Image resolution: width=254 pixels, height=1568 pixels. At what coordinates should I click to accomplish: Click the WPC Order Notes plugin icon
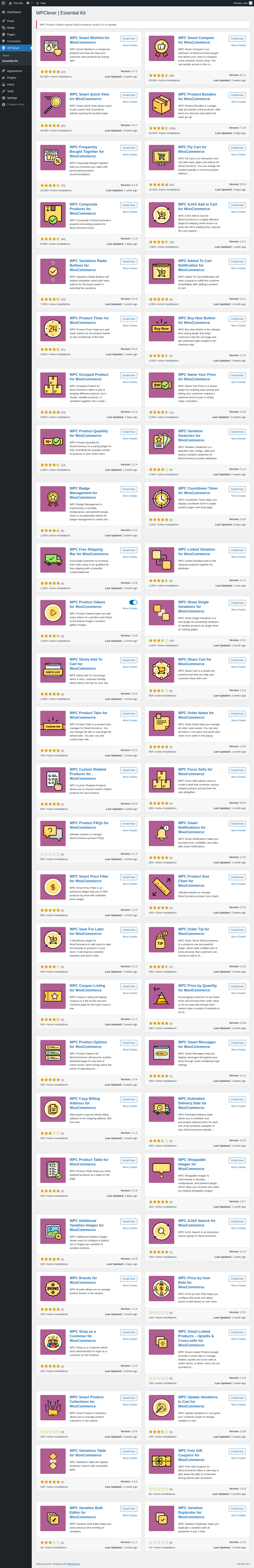tap(161, 724)
